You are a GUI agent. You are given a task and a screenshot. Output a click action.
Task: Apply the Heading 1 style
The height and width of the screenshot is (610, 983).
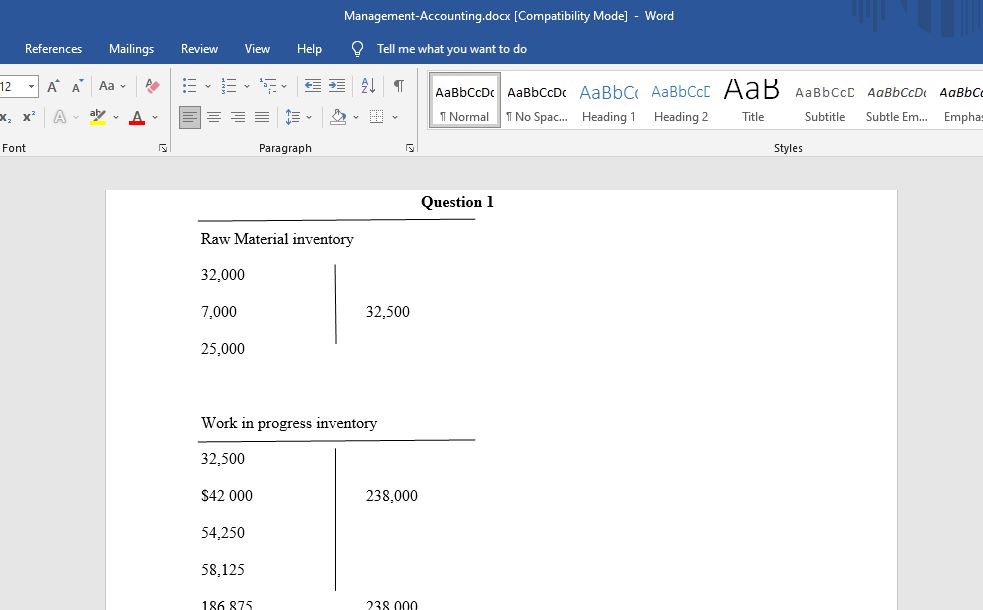tap(609, 100)
